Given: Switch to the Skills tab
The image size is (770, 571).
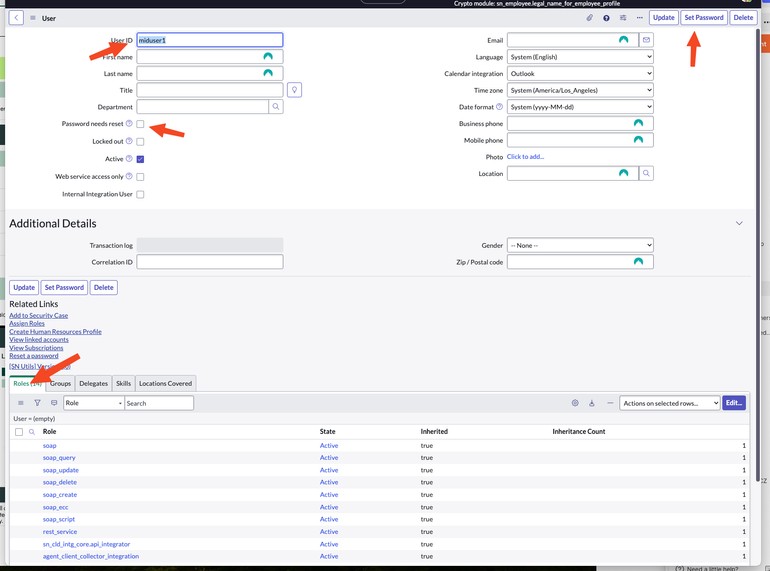Looking at the screenshot, I should [x=123, y=383].
